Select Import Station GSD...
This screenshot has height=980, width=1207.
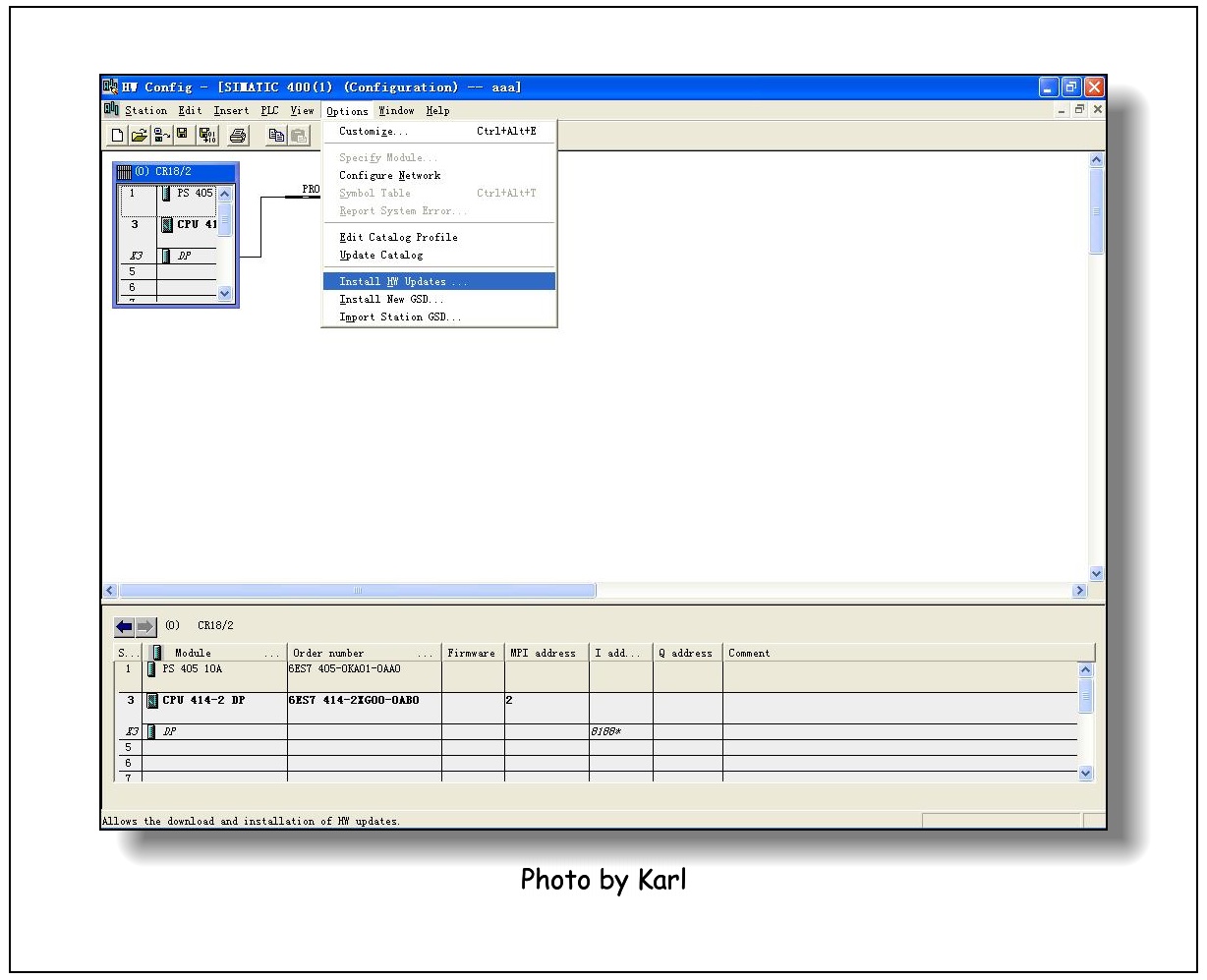[x=439, y=317]
